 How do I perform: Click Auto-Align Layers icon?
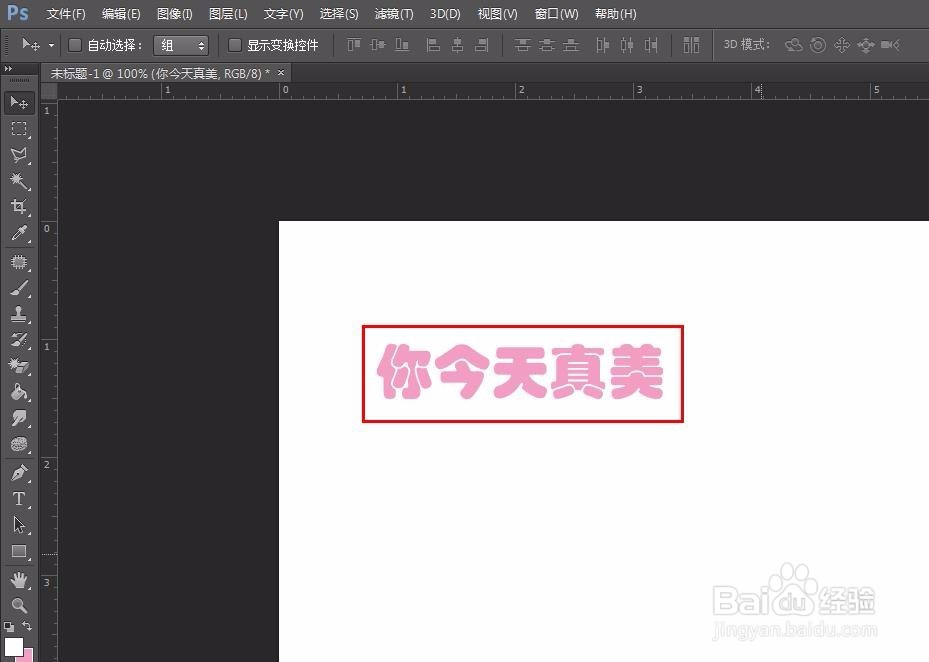tap(691, 45)
